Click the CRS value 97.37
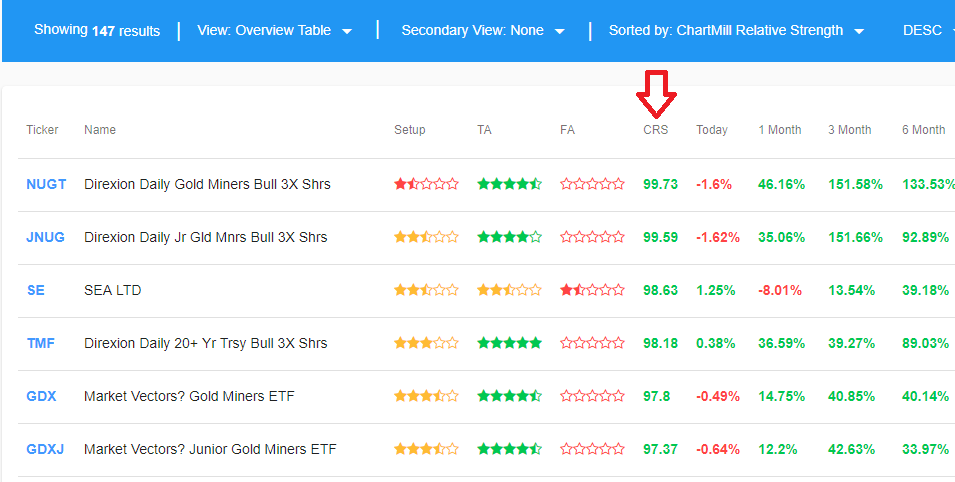The width and height of the screenshot is (955, 482). [660, 449]
